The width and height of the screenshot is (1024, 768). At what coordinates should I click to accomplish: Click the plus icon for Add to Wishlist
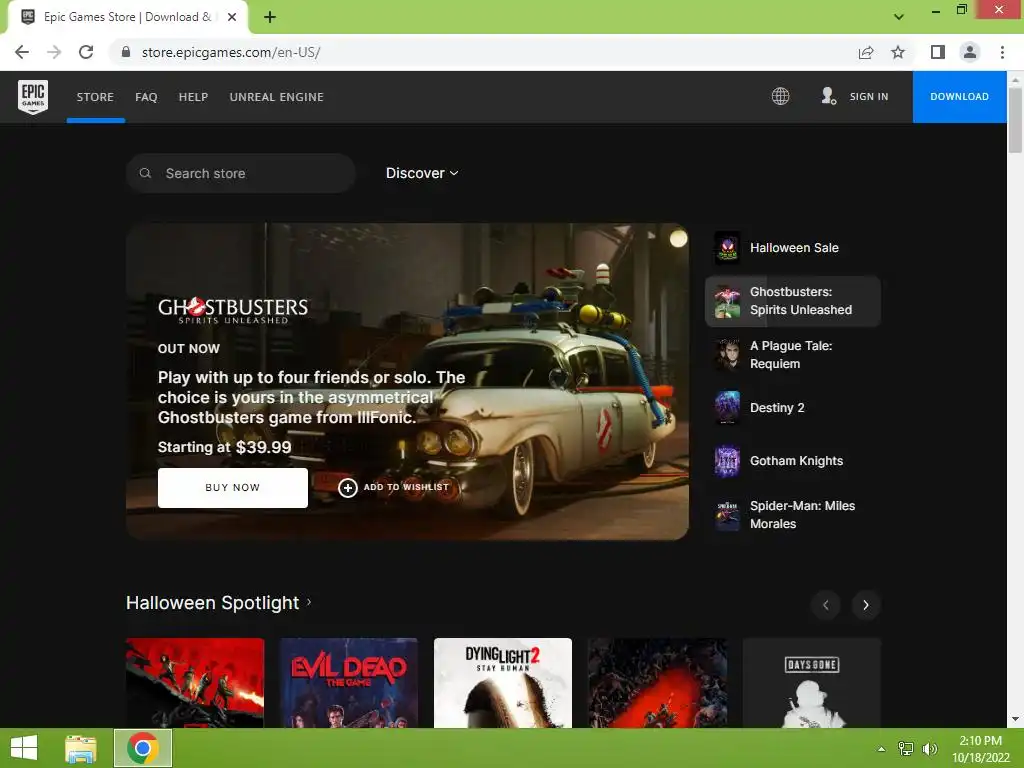click(347, 487)
